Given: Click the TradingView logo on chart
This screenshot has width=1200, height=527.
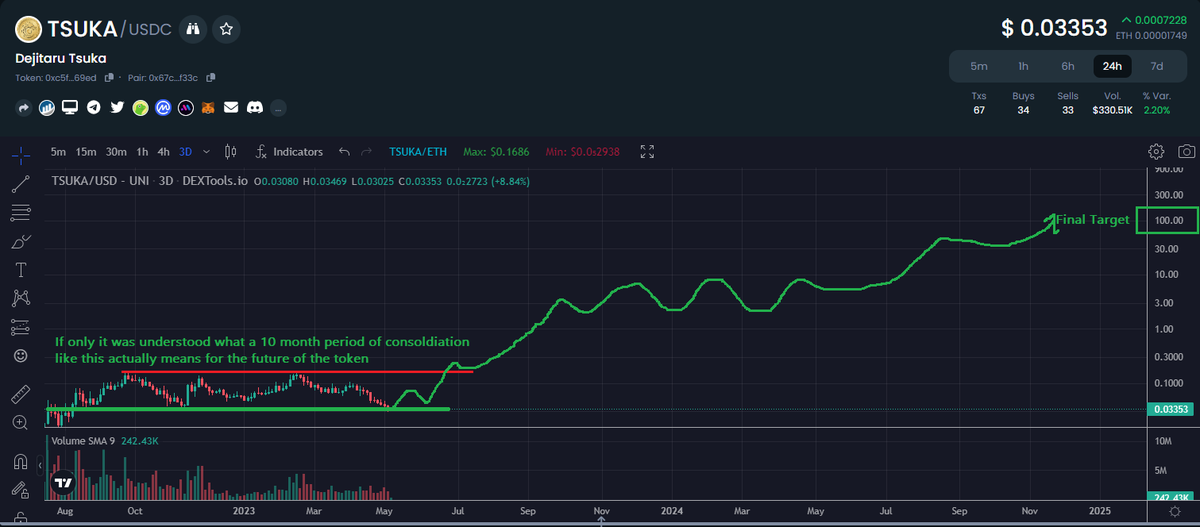Looking at the screenshot, I should 64,481.
